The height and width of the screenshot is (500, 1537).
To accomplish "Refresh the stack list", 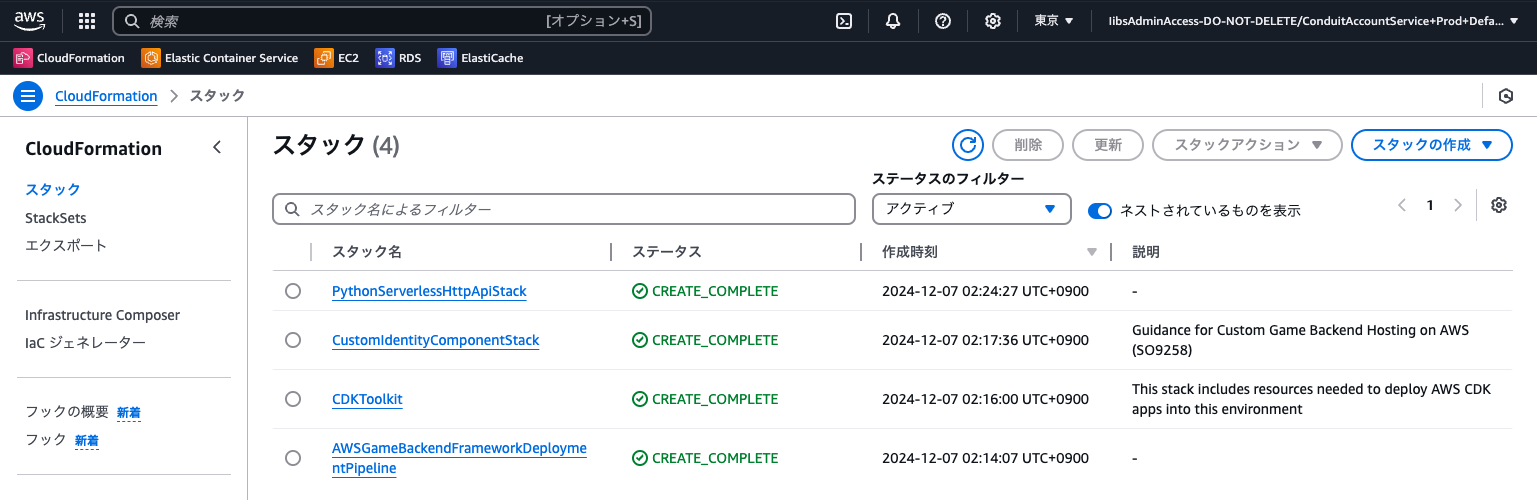I will [x=967, y=145].
